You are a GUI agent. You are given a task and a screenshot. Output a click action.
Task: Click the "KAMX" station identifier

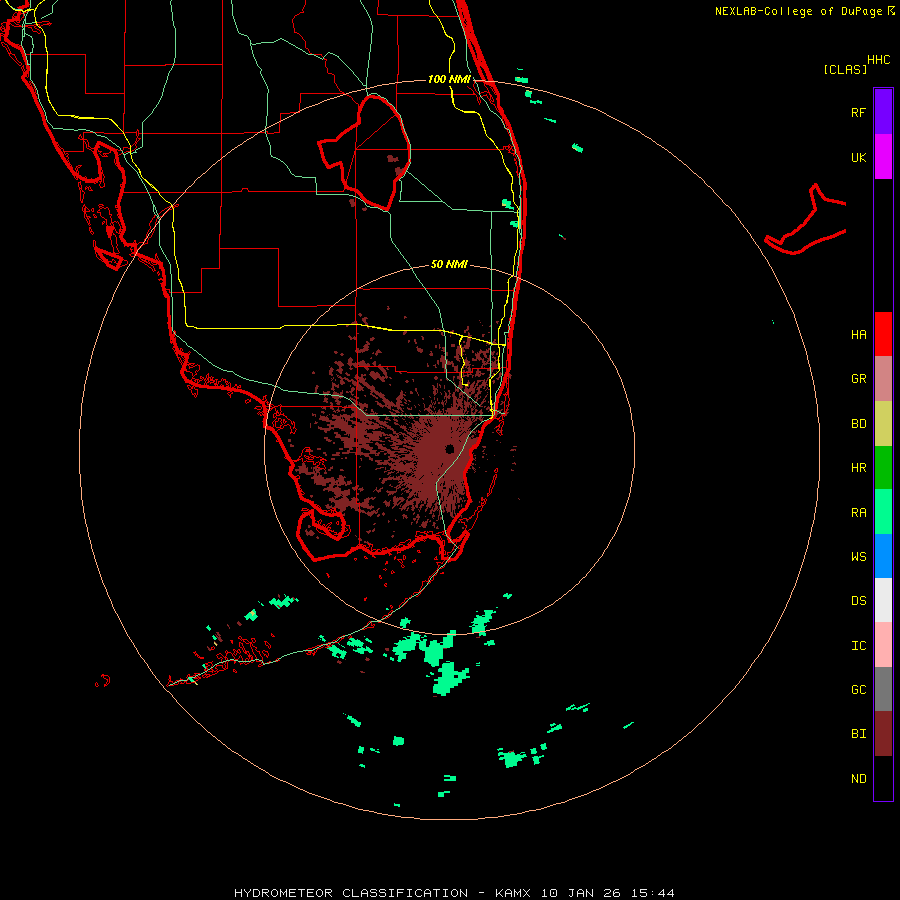(x=513, y=893)
